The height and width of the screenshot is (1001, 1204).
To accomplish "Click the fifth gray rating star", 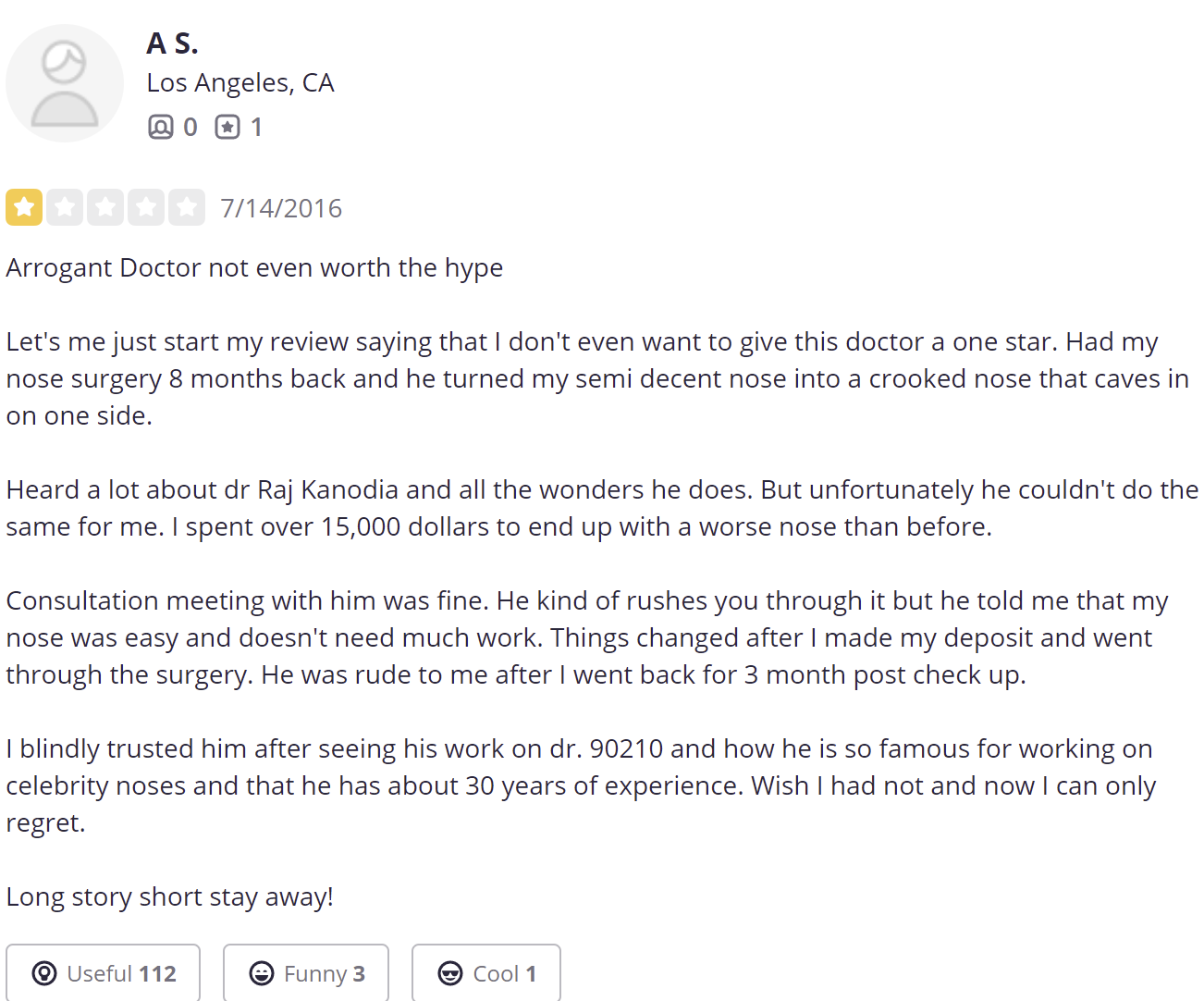I will click(187, 207).
